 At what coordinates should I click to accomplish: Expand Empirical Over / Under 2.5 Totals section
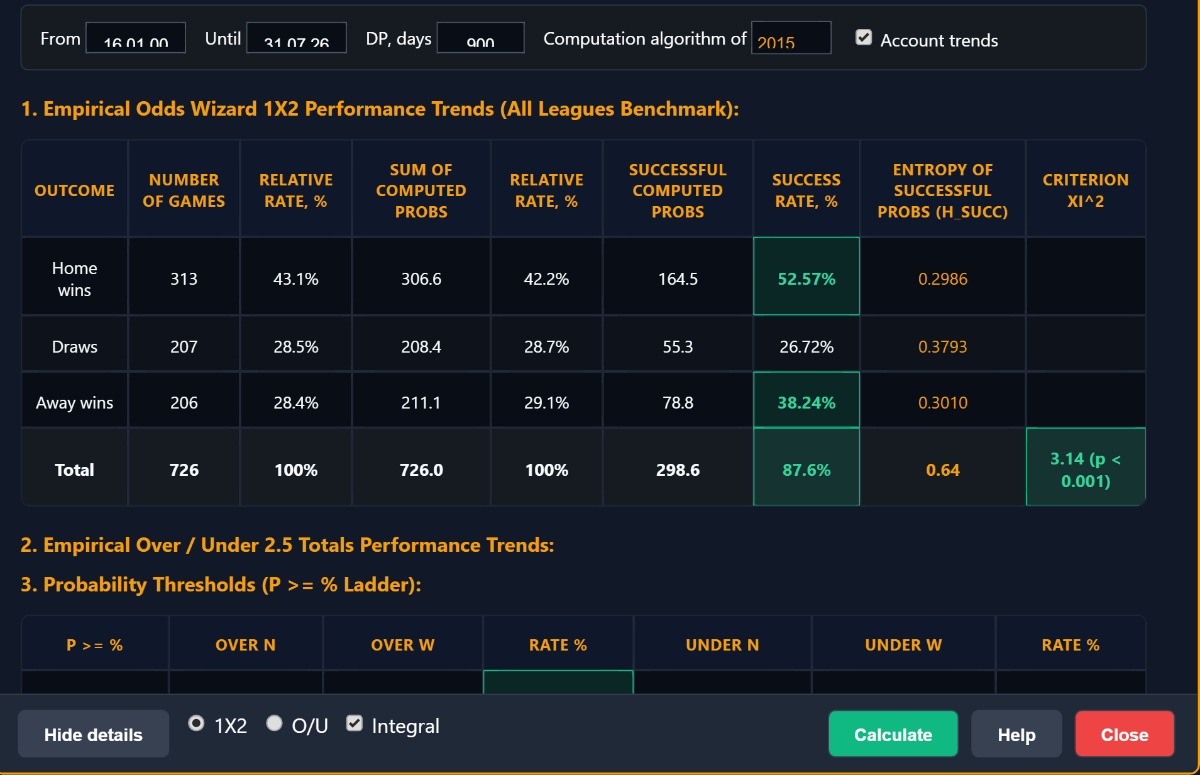[287, 545]
